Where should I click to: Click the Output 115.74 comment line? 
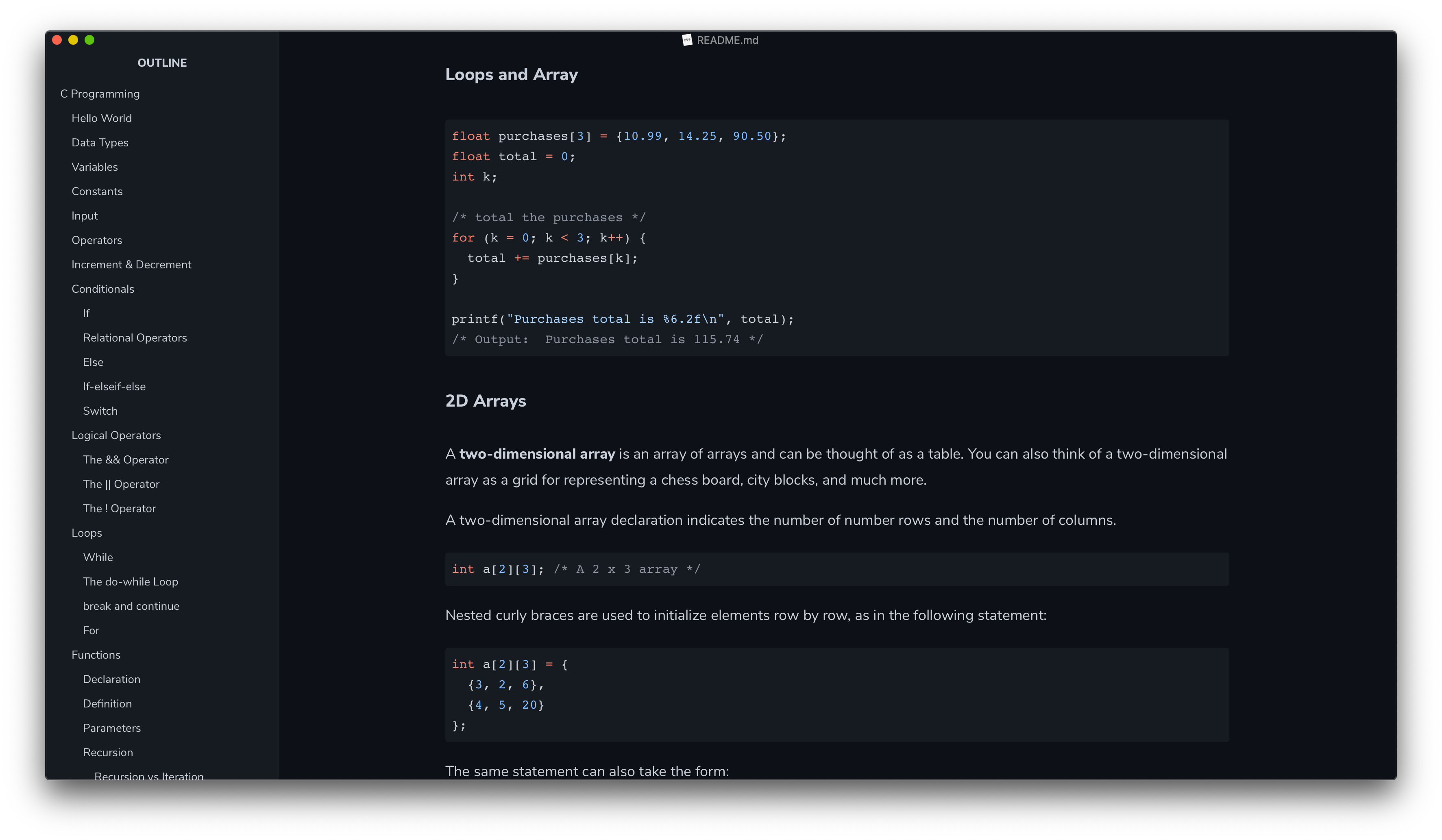pyautogui.click(x=607, y=339)
